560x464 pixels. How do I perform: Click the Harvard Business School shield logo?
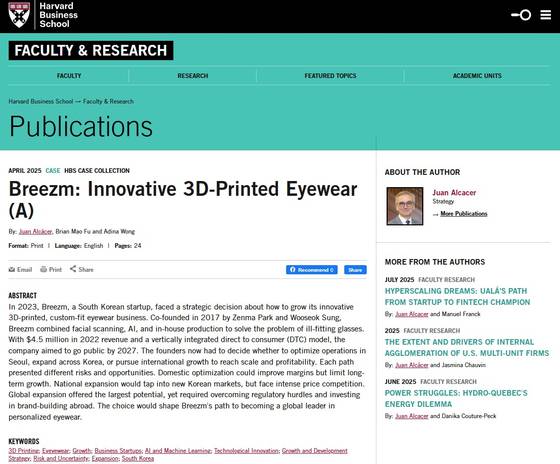[19, 15]
